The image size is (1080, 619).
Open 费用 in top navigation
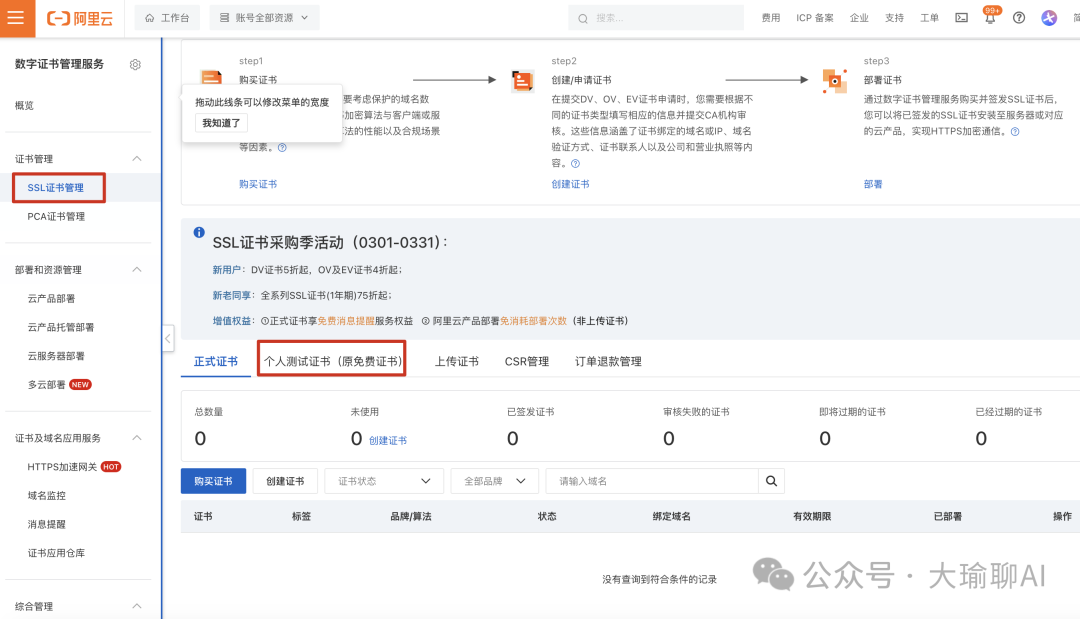[x=771, y=18]
